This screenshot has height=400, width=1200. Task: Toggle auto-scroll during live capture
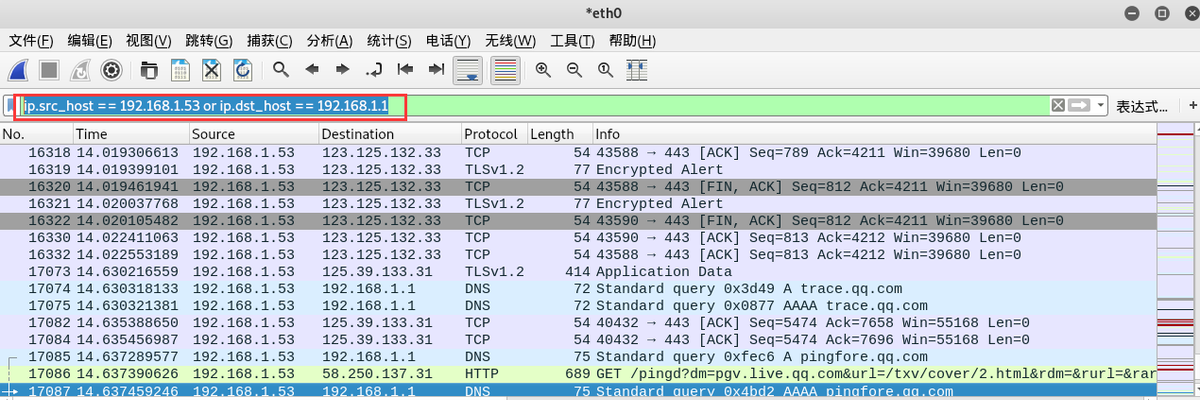[468, 70]
